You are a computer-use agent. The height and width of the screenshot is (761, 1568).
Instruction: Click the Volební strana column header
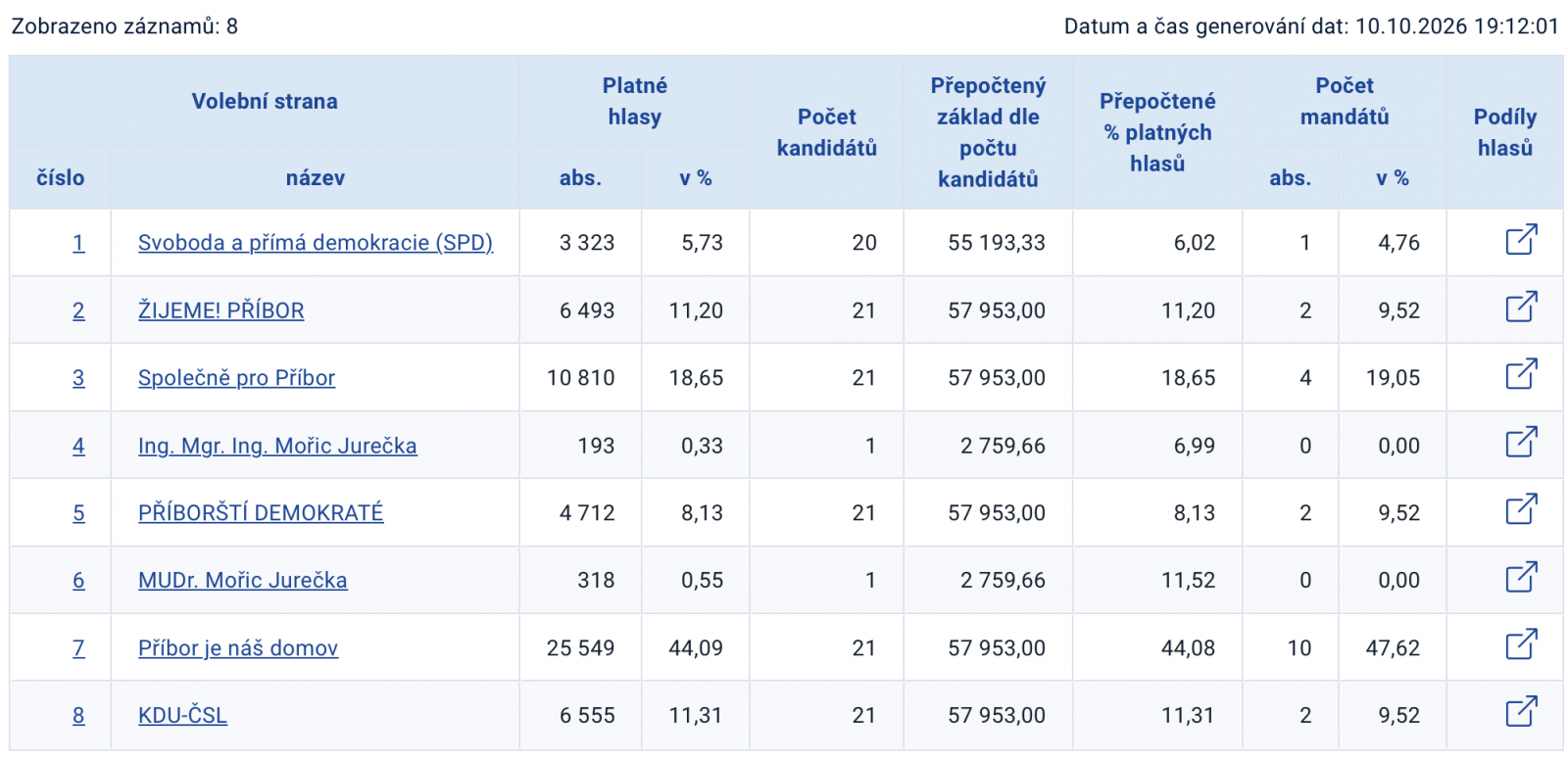coord(265,102)
